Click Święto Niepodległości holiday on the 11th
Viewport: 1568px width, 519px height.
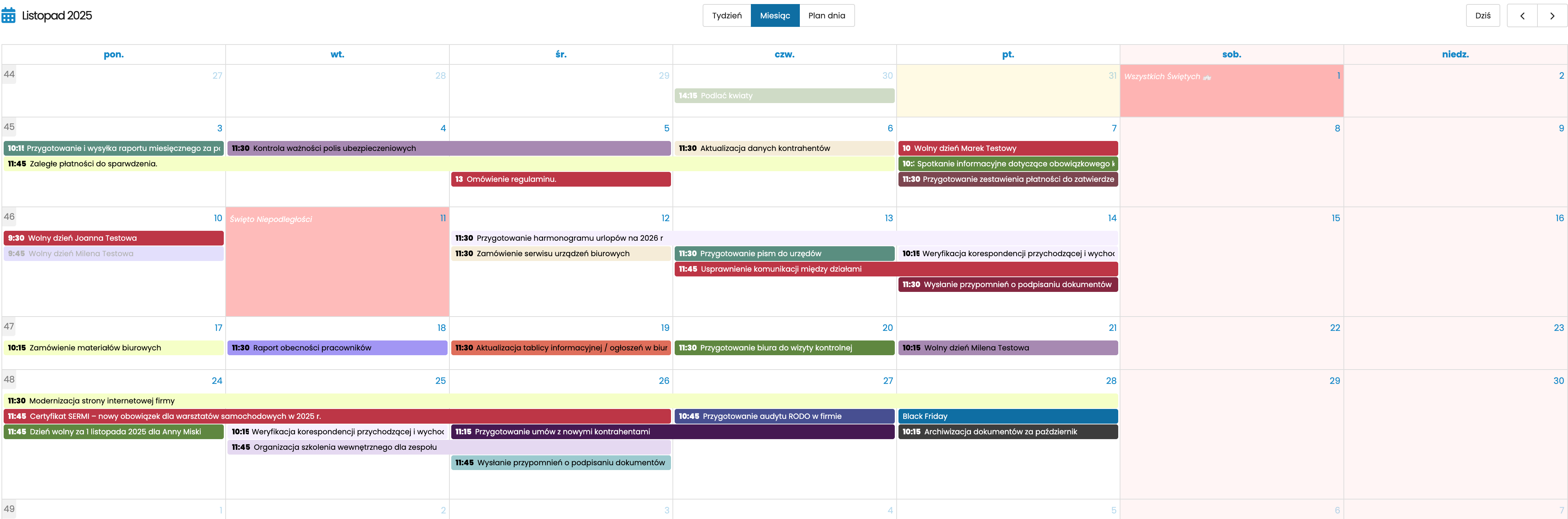click(271, 219)
